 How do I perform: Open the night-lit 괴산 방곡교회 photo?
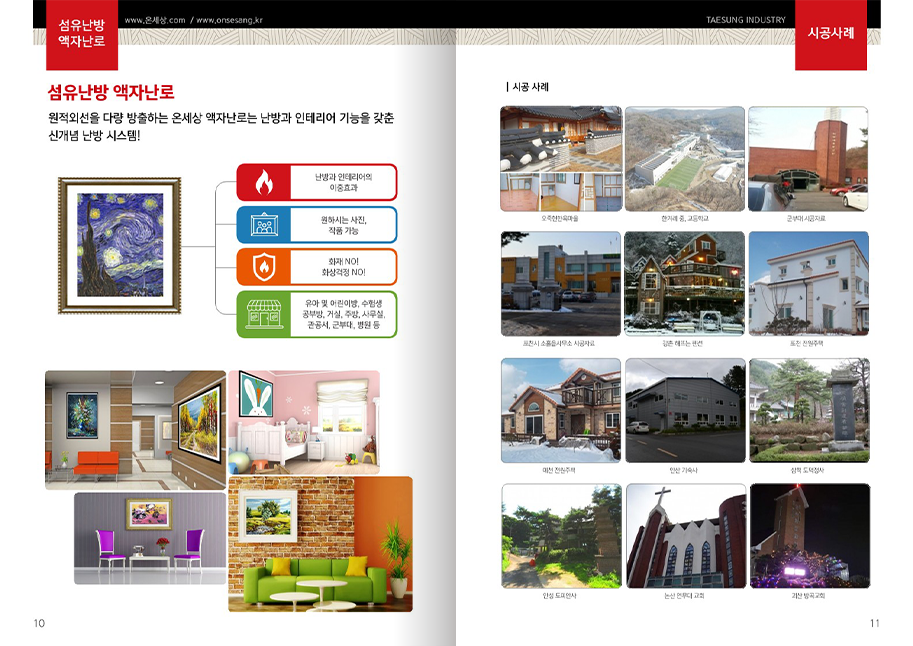click(x=809, y=536)
